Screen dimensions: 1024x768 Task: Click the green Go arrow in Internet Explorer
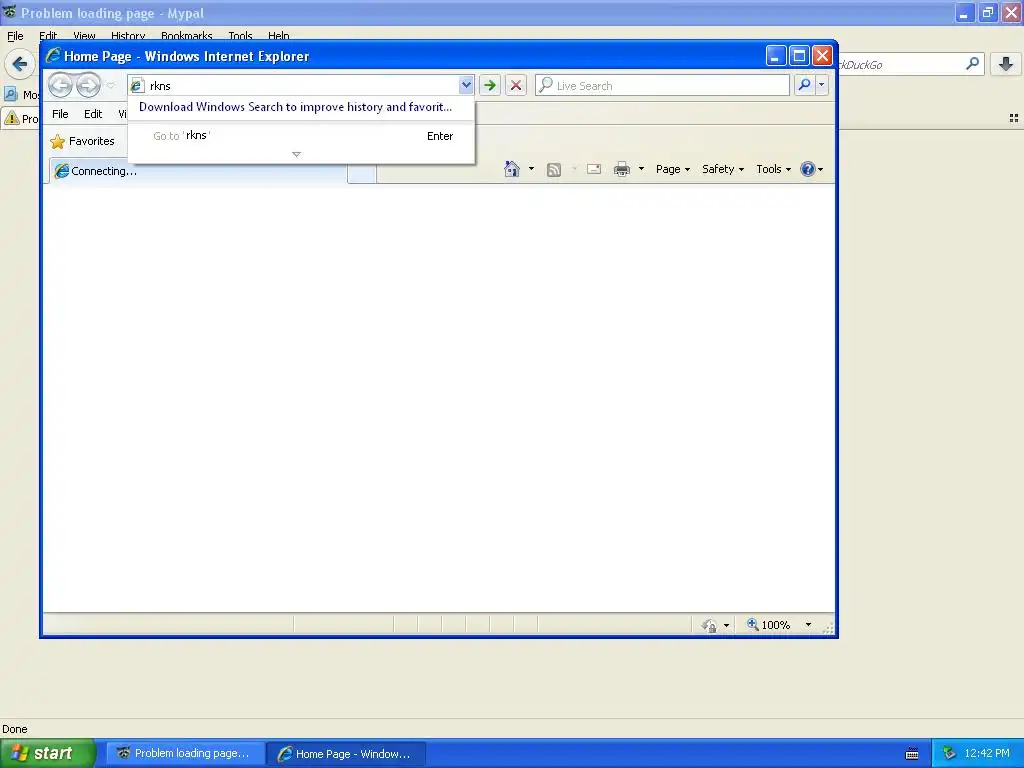pyautogui.click(x=489, y=86)
